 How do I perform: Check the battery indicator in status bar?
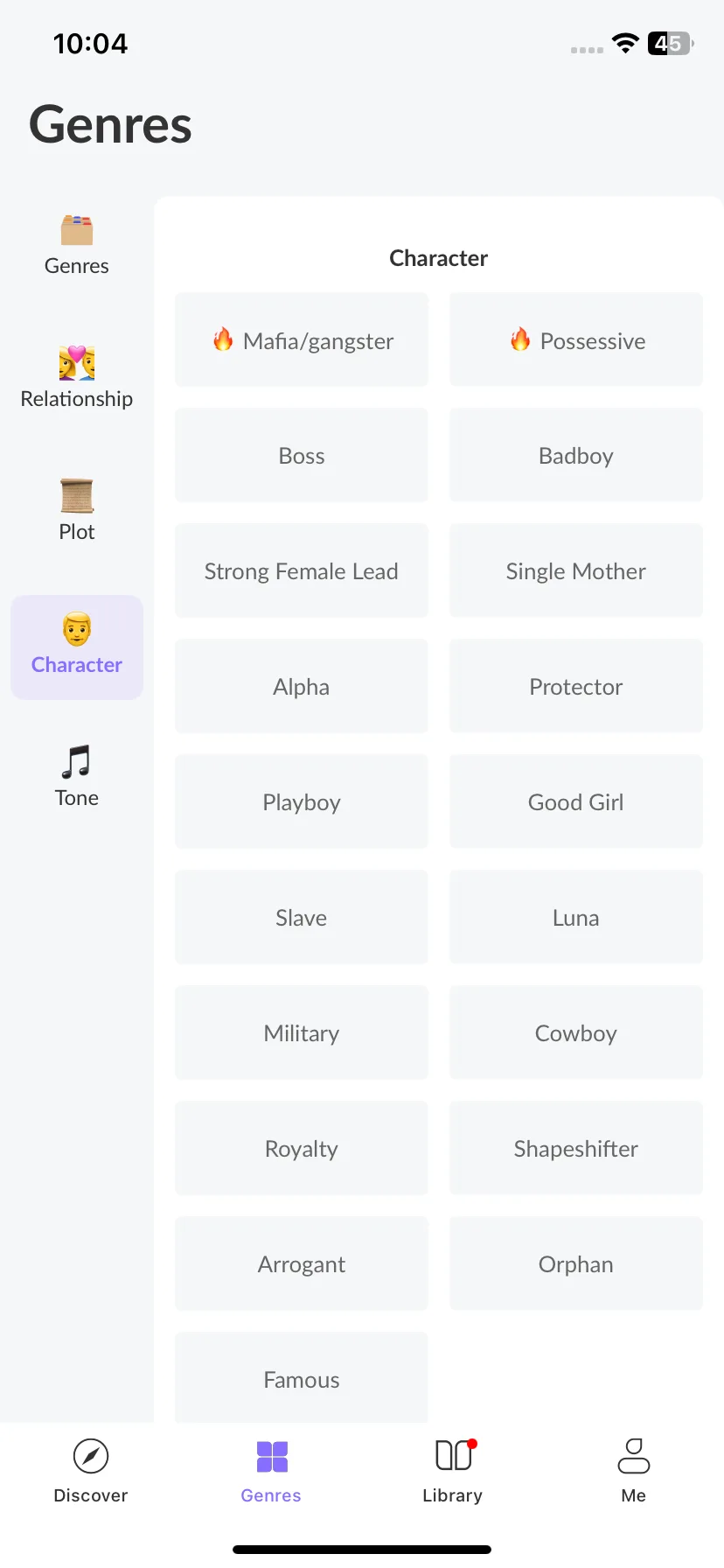point(671,43)
